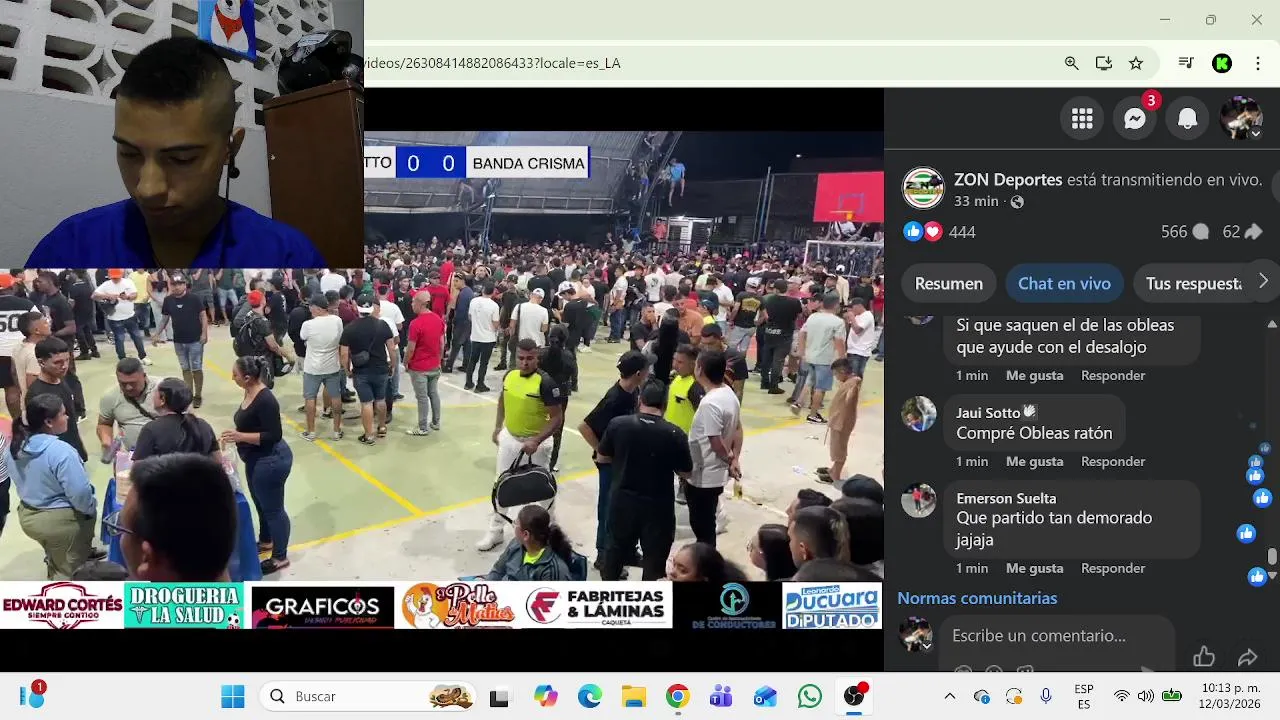Open the account profile picture menu
The image size is (1280, 720).
pyautogui.click(x=1241, y=120)
